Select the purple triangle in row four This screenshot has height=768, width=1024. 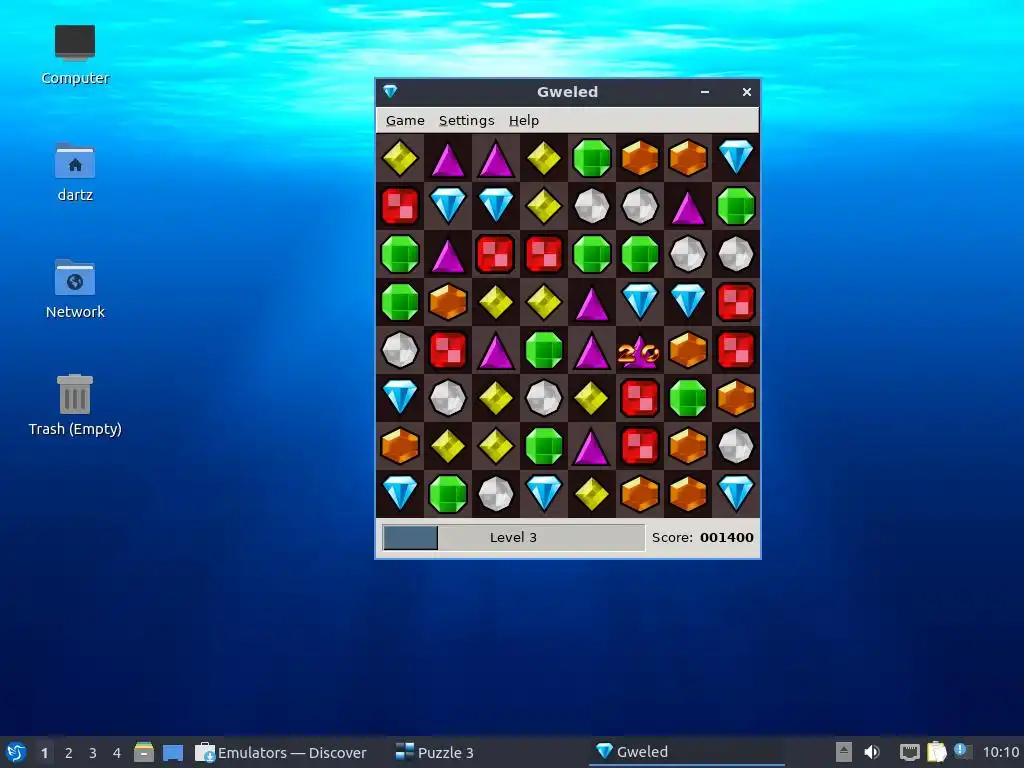[x=592, y=302]
